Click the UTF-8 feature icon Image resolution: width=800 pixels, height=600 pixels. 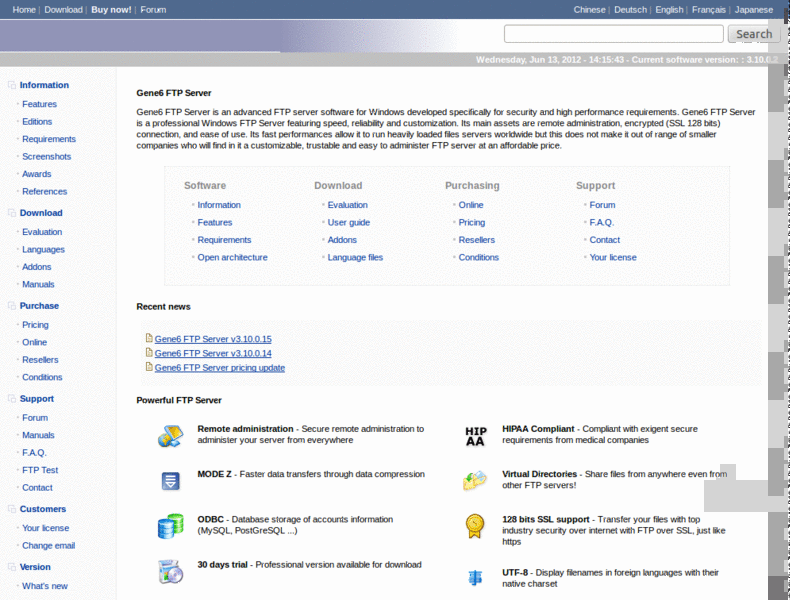pos(475,578)
